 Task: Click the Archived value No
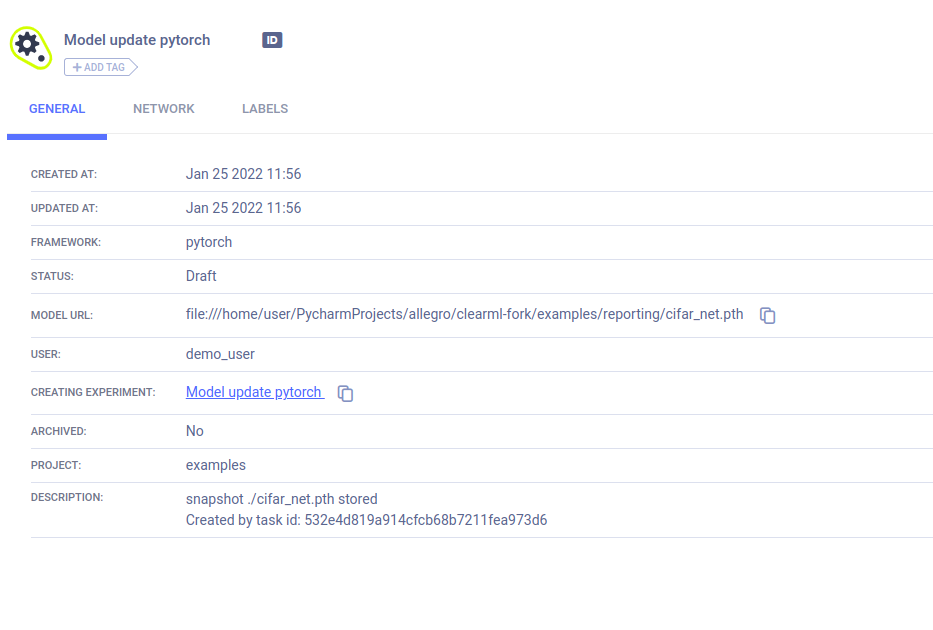click(195, 431)
